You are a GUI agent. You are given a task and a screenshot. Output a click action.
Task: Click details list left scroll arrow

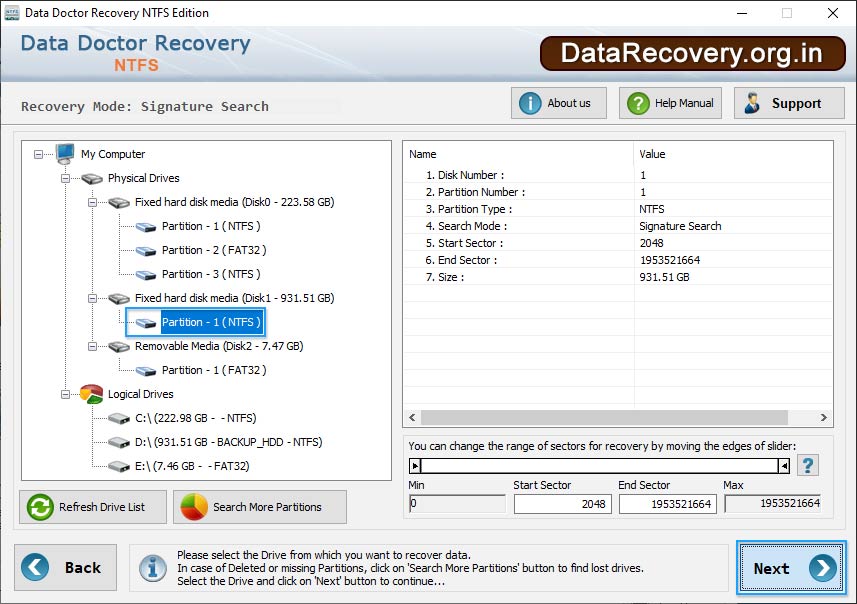(x=413, y=418)
